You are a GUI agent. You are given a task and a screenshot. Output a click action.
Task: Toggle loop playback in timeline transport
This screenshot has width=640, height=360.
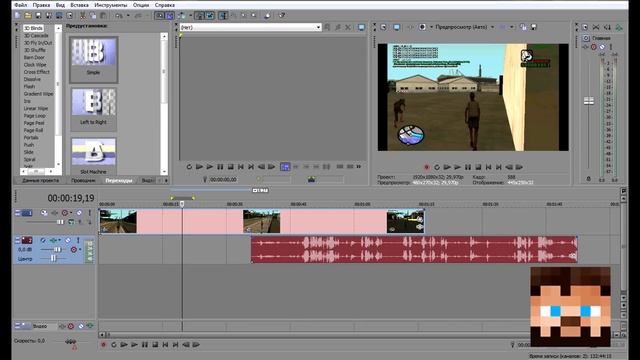coord(114,344)
